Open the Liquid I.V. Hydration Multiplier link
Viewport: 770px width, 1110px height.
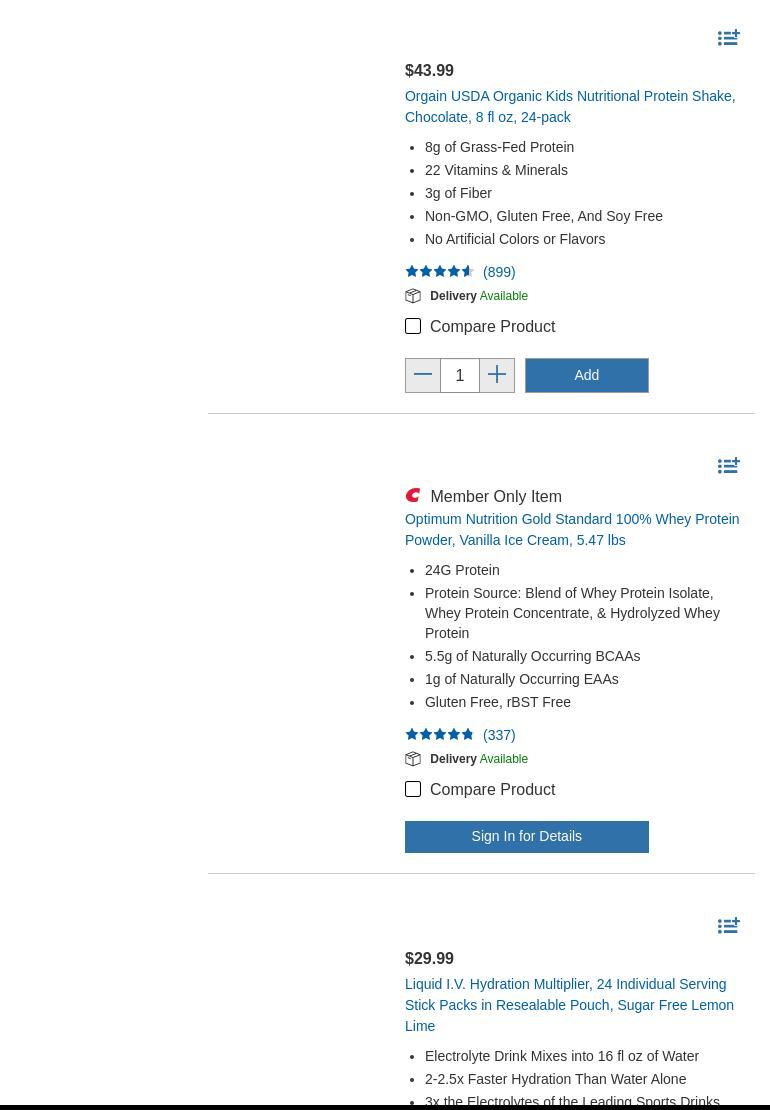click(568, 1004)
